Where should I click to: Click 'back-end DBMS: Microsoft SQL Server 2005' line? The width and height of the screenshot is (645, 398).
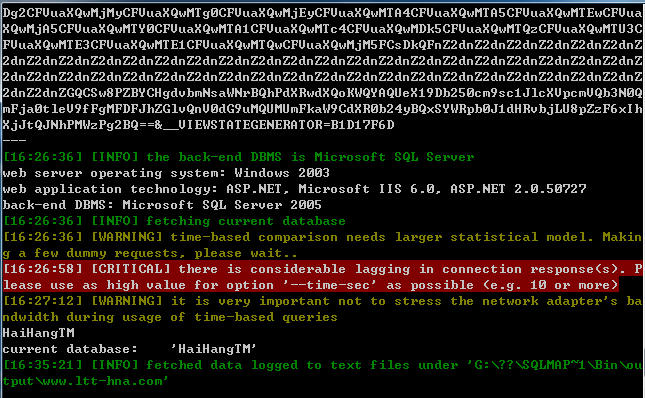point(162,205)
